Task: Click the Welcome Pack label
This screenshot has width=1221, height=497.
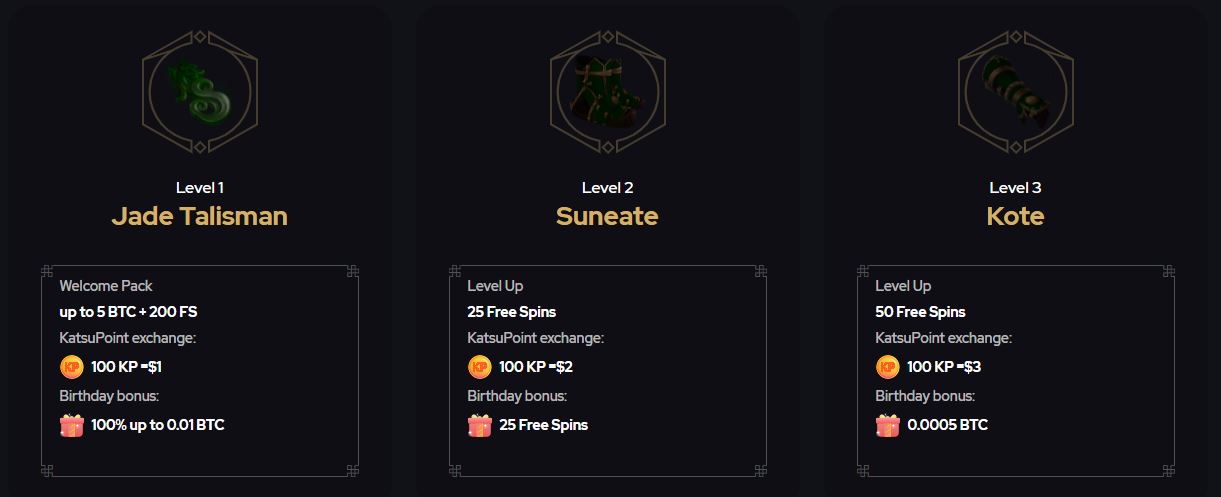Action: (x=106, y=286)
